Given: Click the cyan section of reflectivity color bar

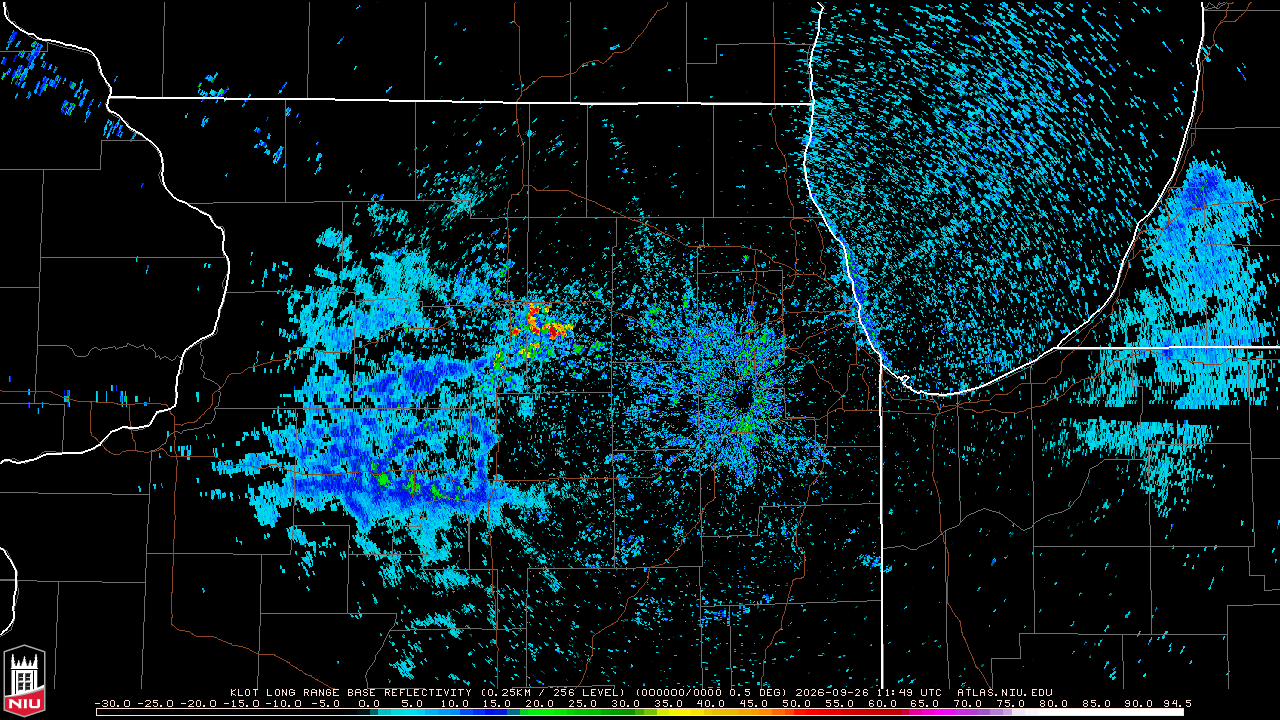Looking at the screenshot, I should (410, 711).
